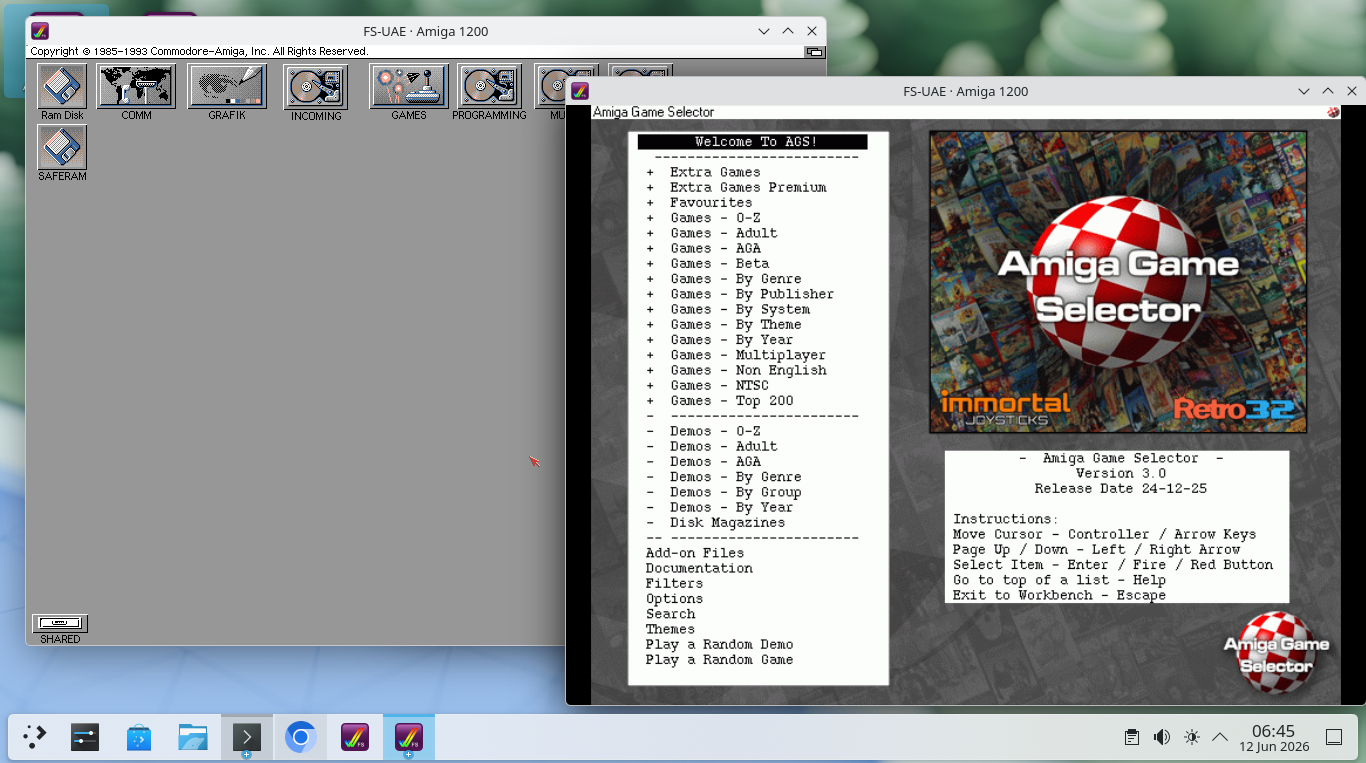Open Themes menu entry
Image resolution: width=1366 pixels, height=763 pixels.
[x=670, y=629]
